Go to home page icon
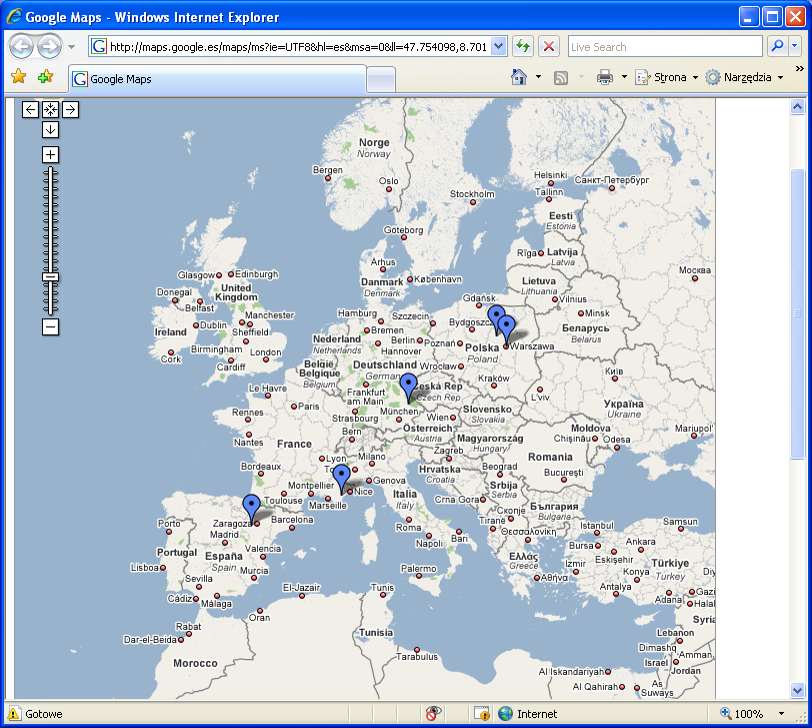The width and height of the screenshot is (812, 728). tap(518, 77)
